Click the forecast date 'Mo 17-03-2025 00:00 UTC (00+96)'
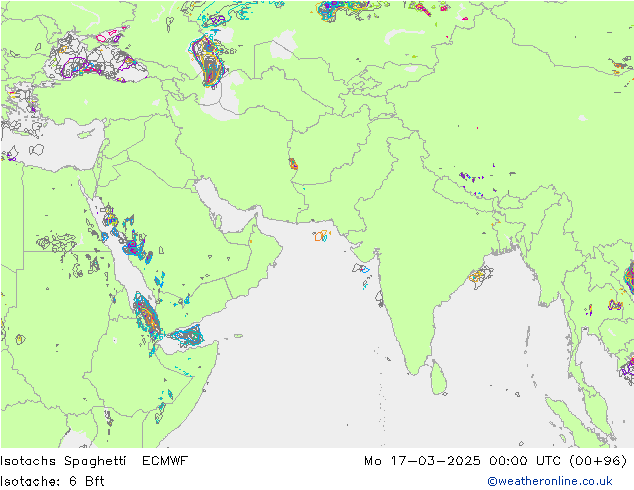Screen dimensions: 634x490 pyautogui.click(x=495, y=460)
